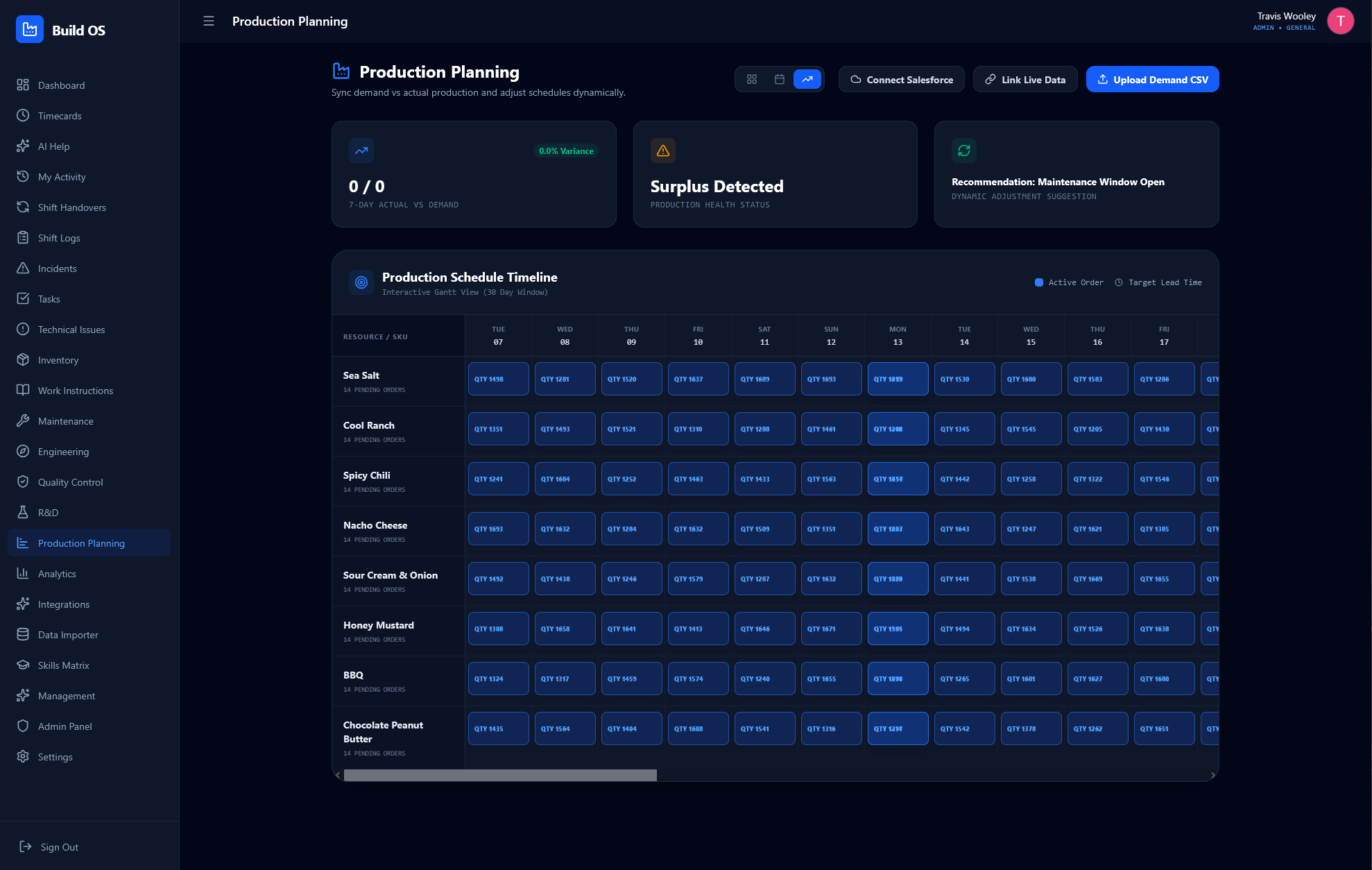Click Upload Demand CSV button
Screen dimensions: 1372x870
pos(1152,79)
